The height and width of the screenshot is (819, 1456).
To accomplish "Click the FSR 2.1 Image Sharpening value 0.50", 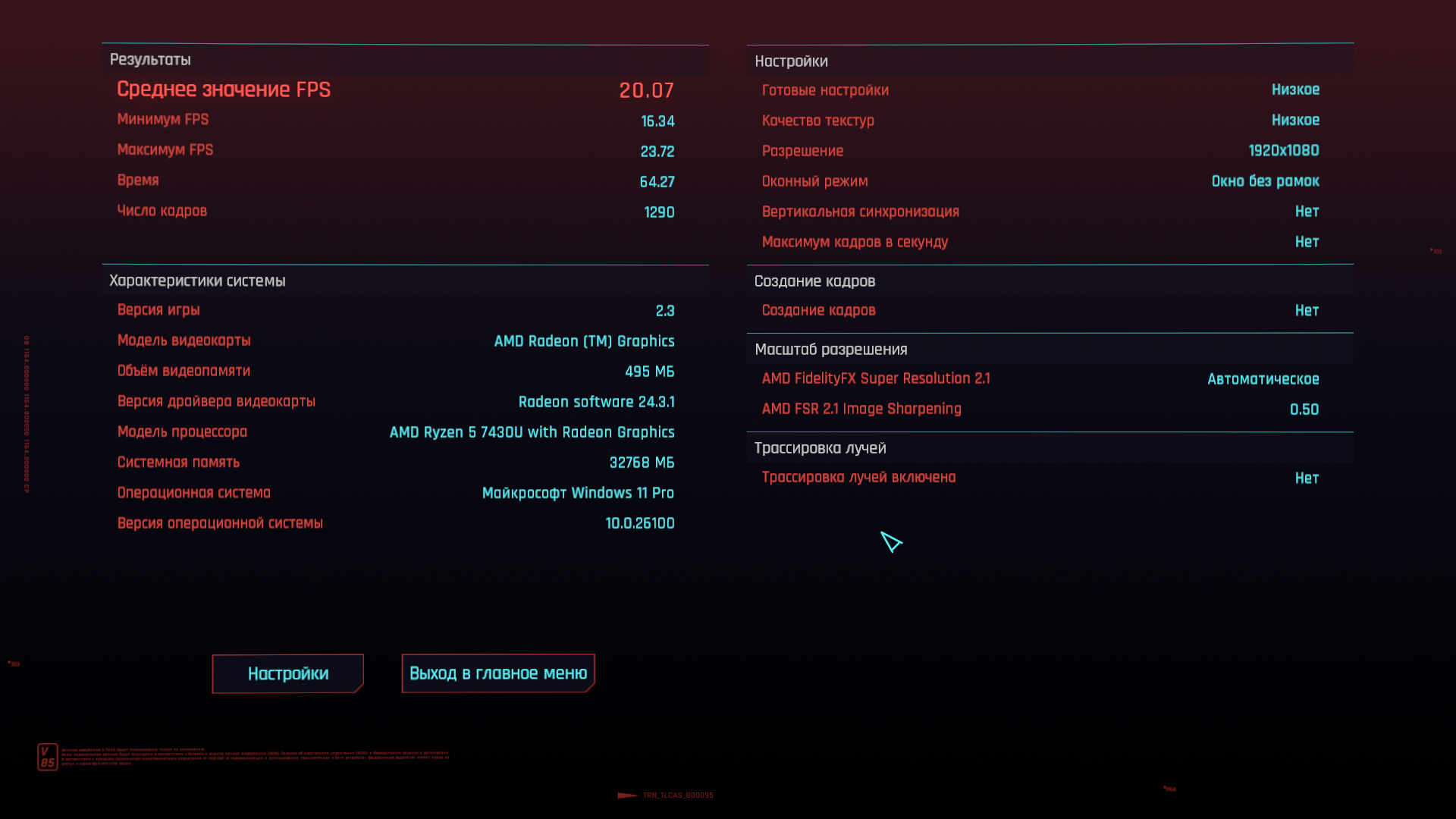I will coord(1304,409).
